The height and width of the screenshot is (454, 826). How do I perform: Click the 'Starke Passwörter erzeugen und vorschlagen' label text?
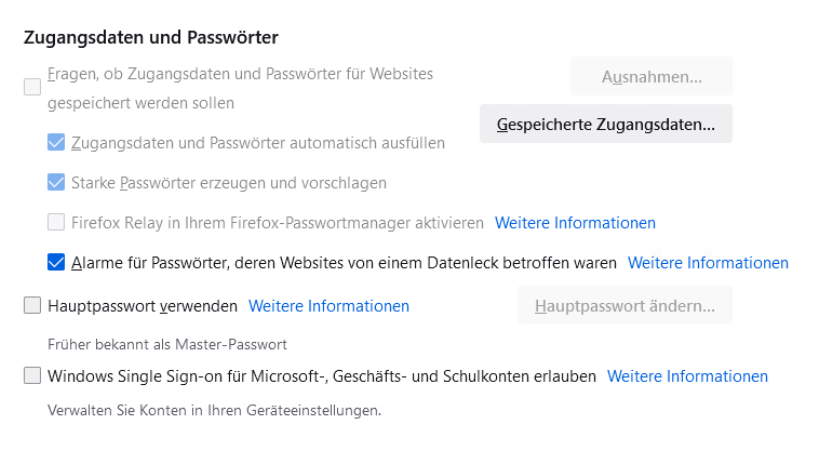pyautogui.click(x=228, y=183)
